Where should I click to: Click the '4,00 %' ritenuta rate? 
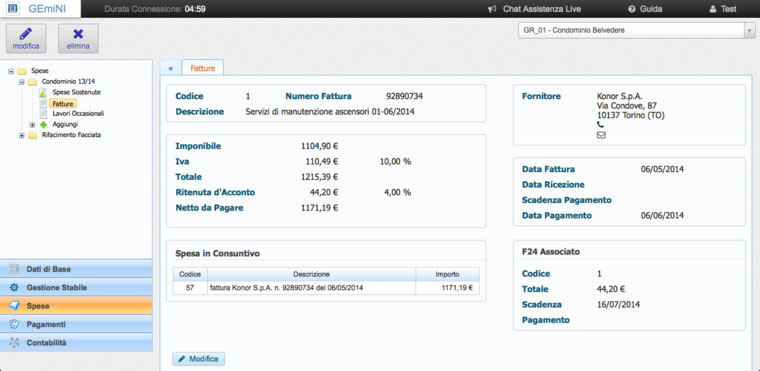(397, 193)
